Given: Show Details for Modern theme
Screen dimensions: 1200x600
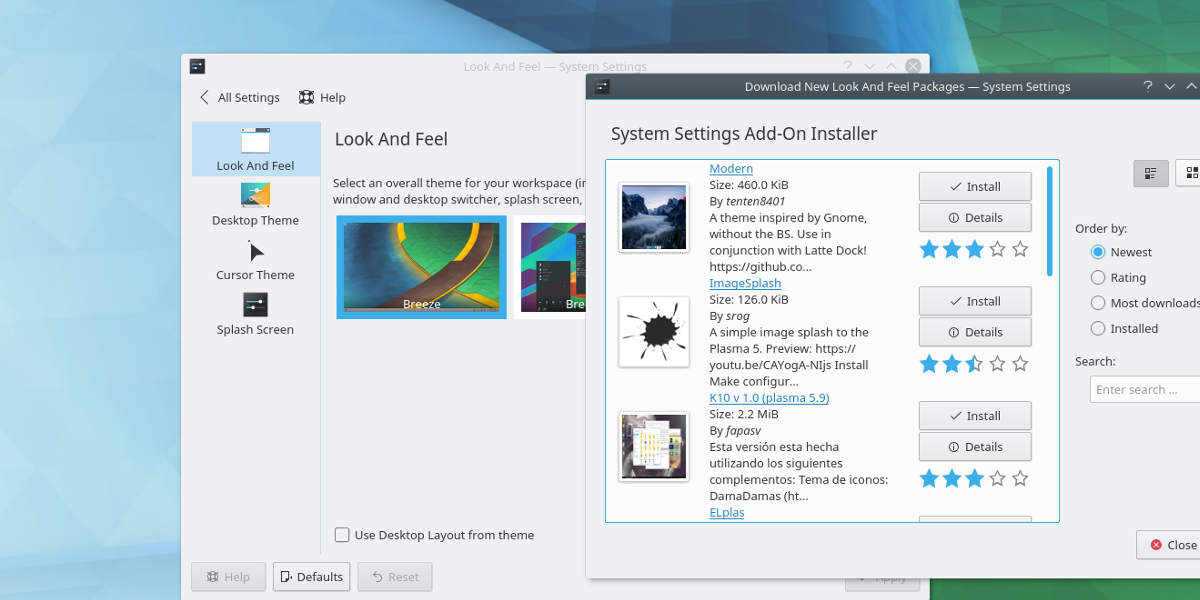Looking at the screenshot, I should click(x=975, y=217).
